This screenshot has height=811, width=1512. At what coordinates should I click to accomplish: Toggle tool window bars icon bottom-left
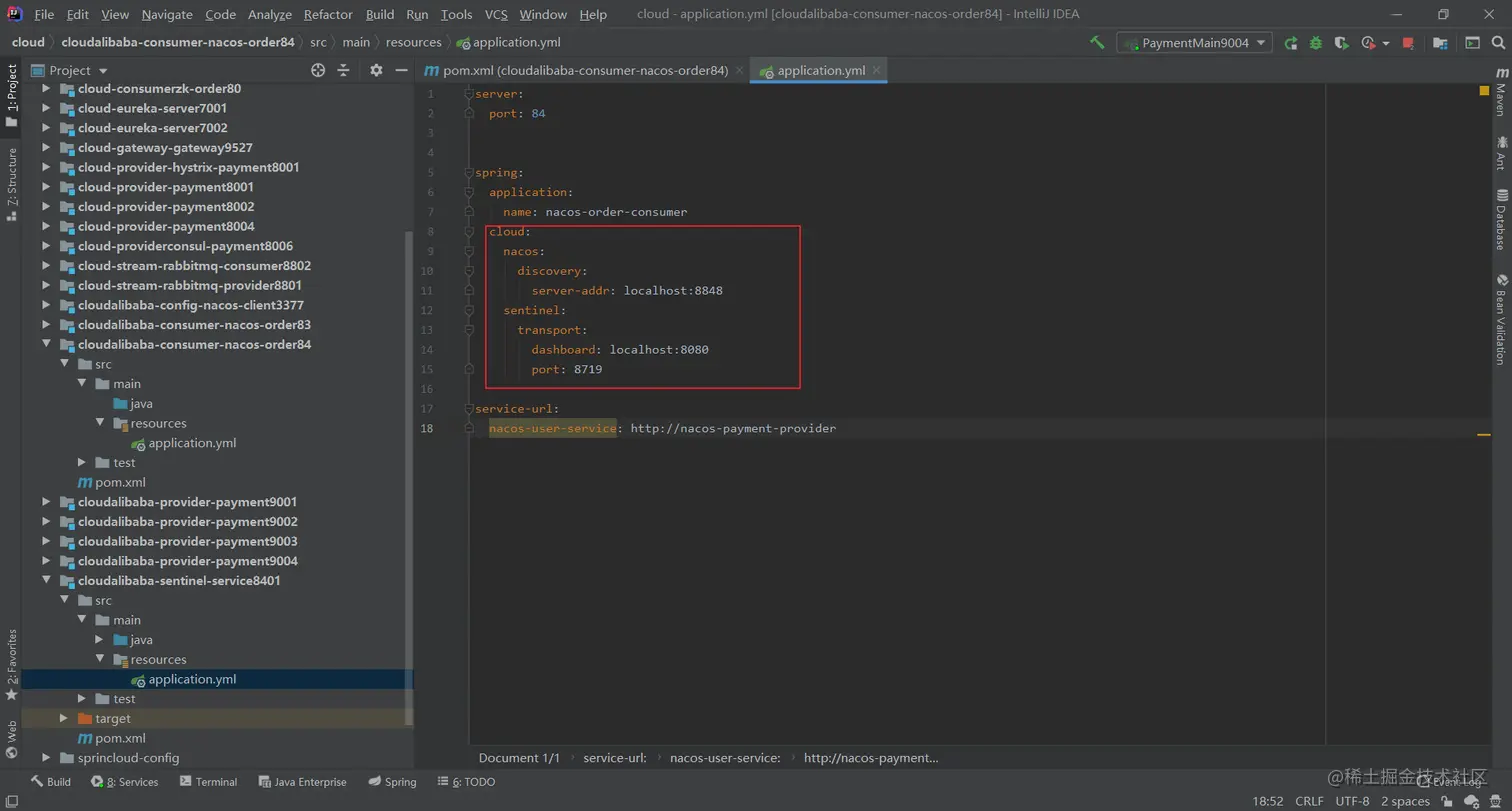pos(10,801)
